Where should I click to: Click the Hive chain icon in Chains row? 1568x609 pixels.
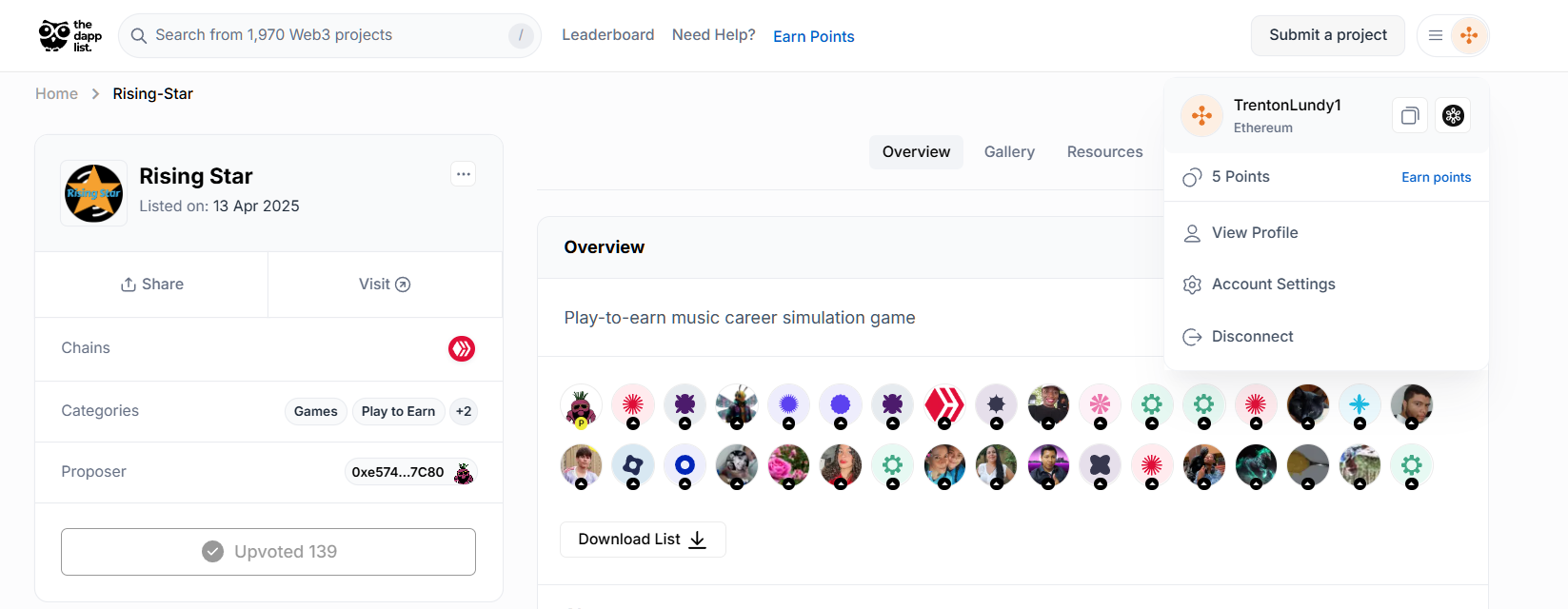pos(462,349)
